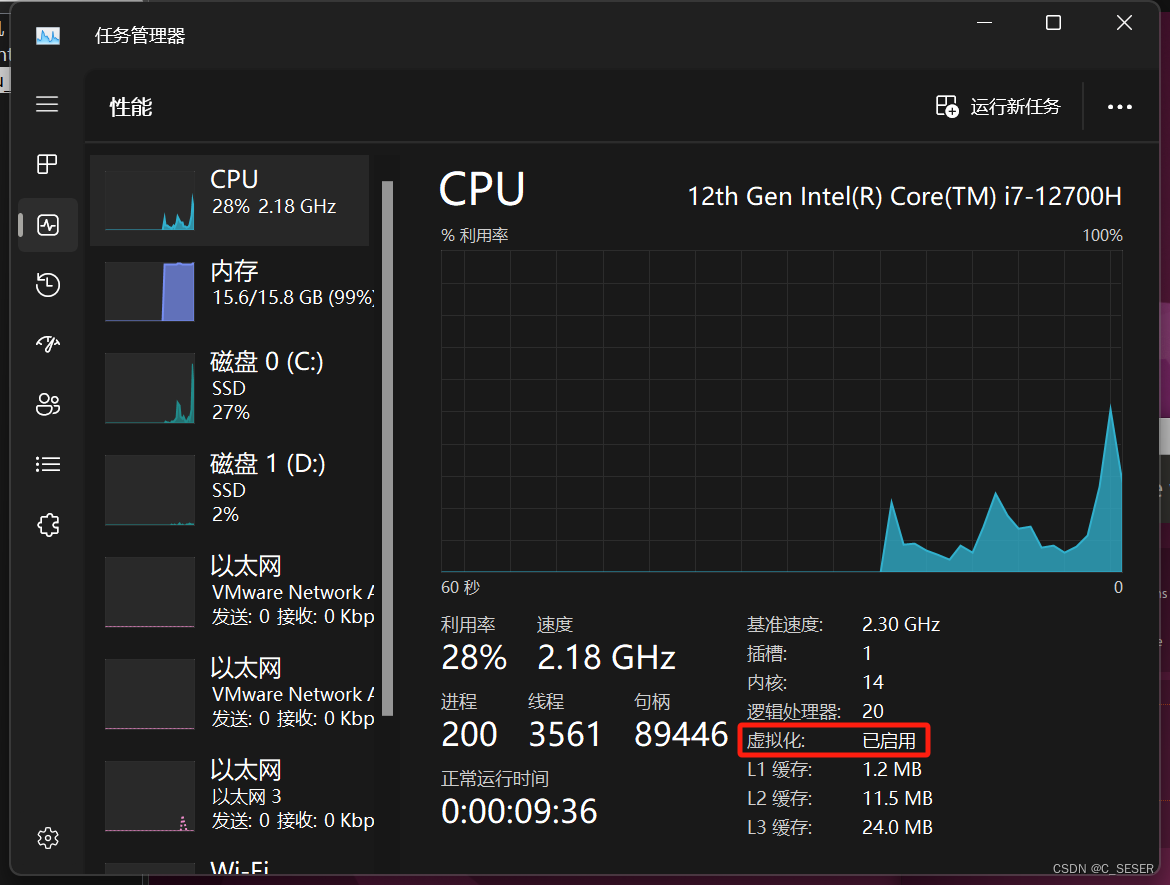Open the Services puzzle-piece icon
Image resolution: width=1170 pixels, height=885 pixels.
click(x=48, y=525)
